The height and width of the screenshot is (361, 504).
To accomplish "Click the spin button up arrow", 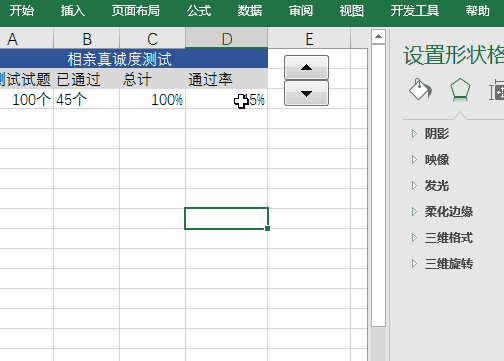I will pos(306,67).
